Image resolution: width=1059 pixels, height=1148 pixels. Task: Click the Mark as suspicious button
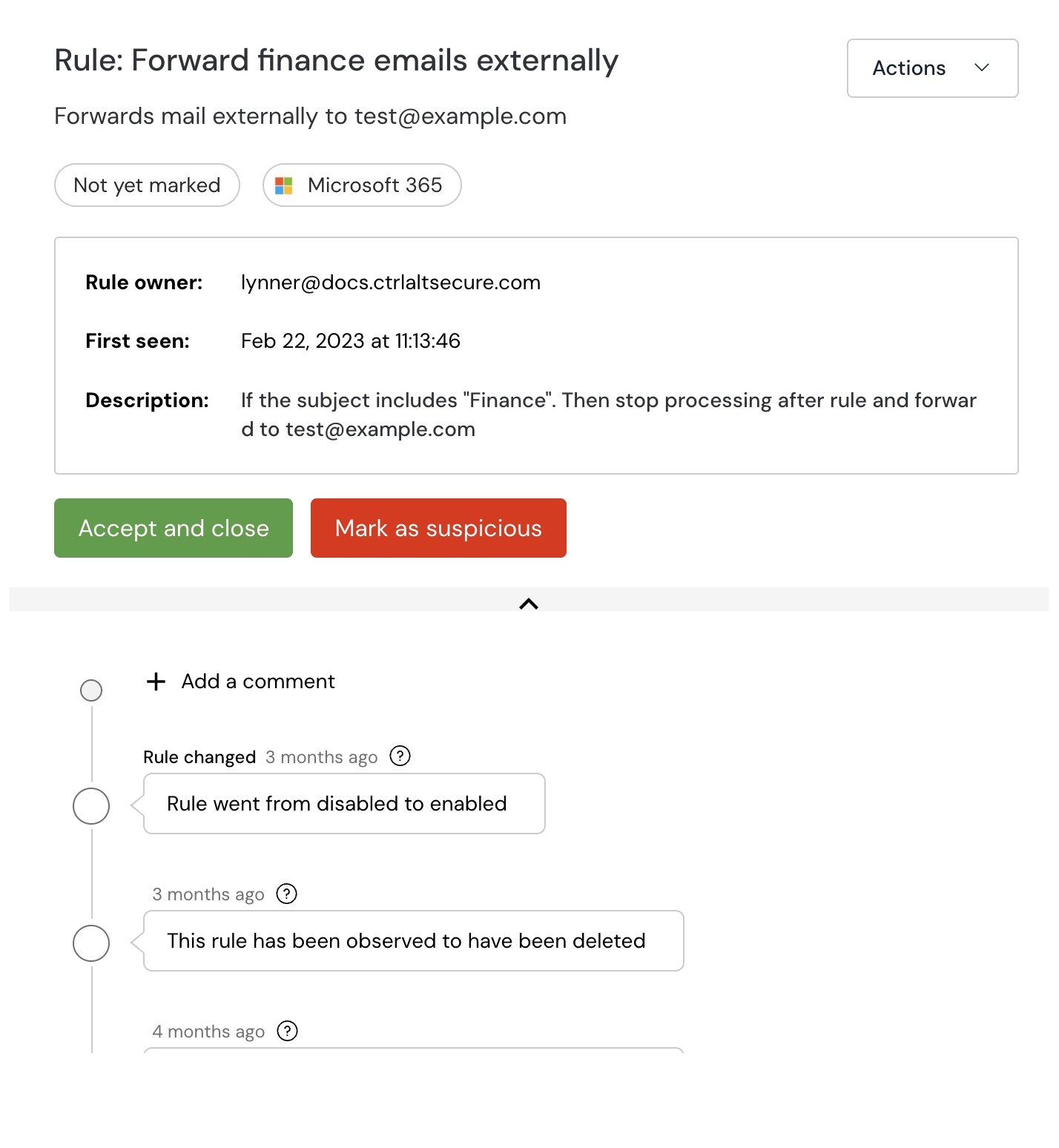[438, 527]
